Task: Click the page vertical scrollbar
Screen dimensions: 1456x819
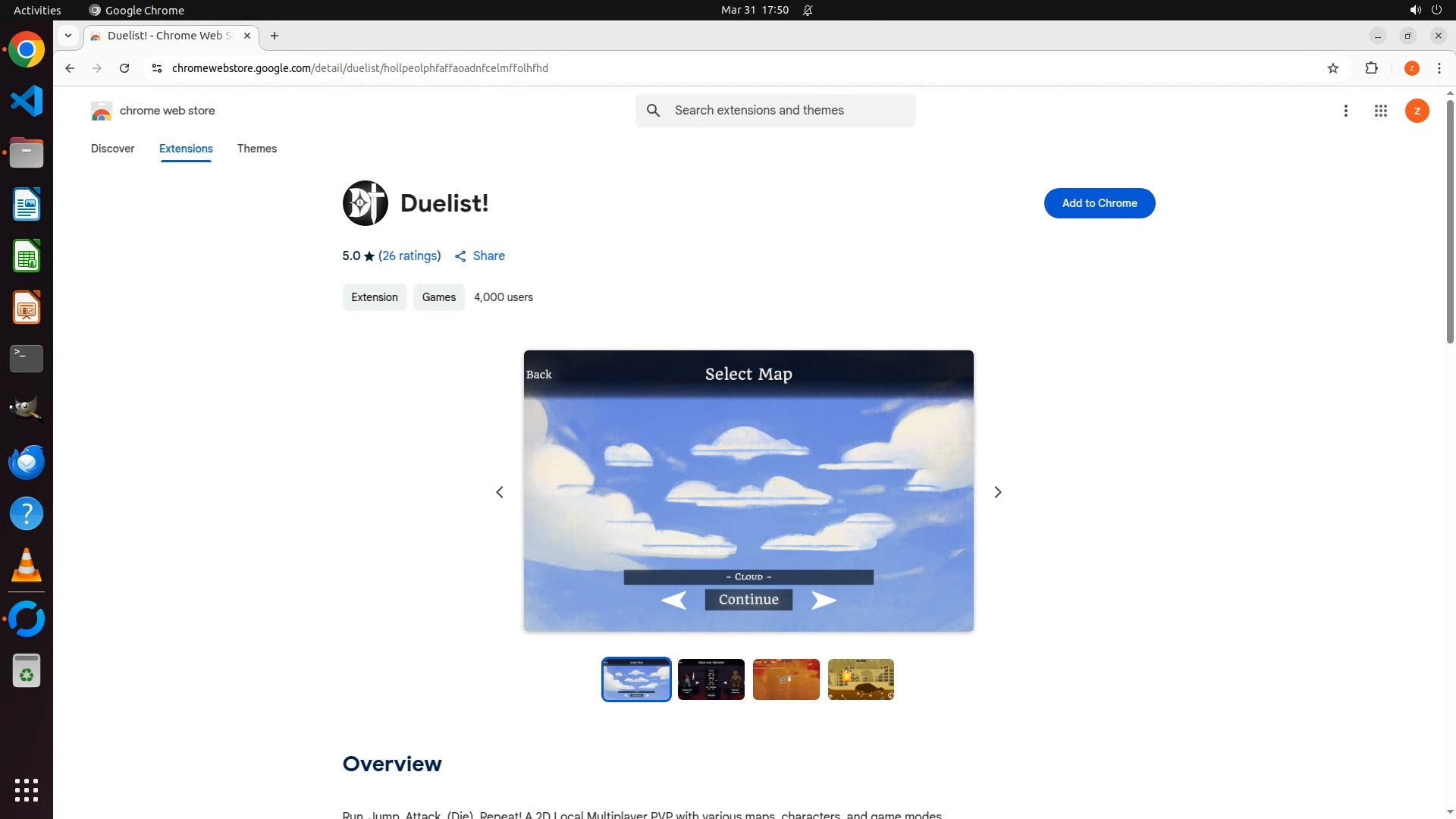Action: 1449,220
